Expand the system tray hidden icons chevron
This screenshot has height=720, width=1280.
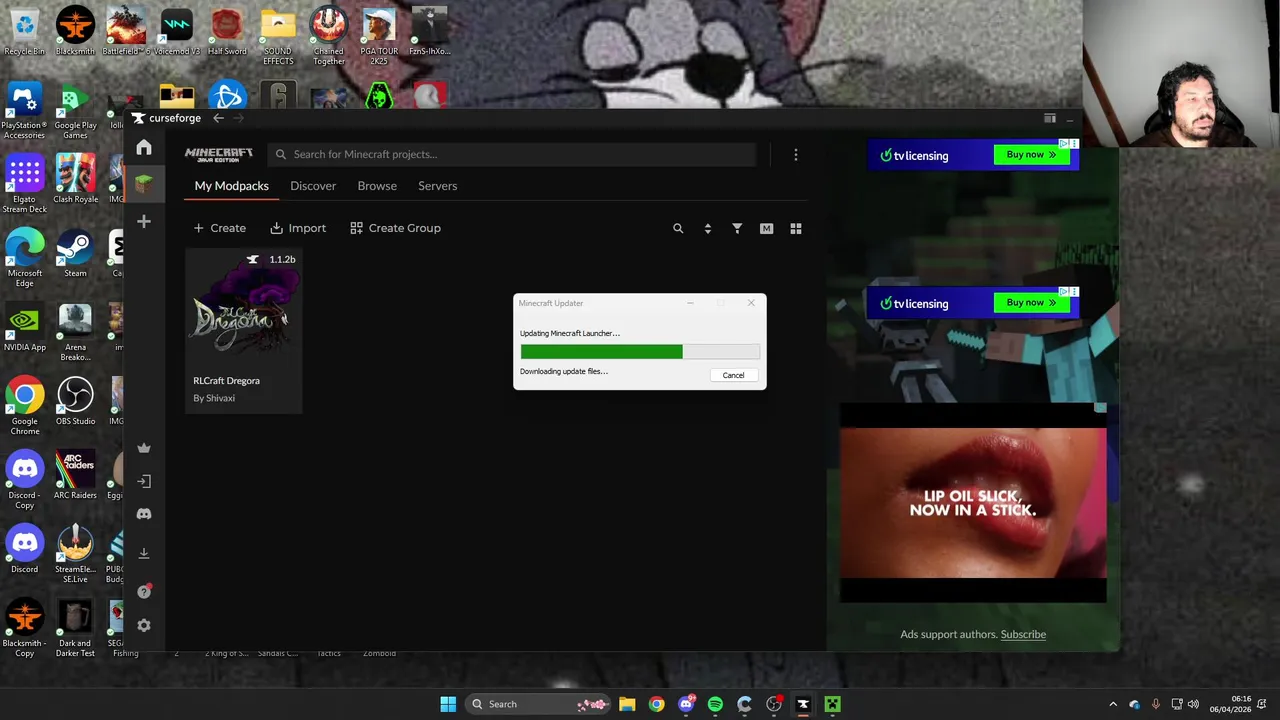click(1113, 705)
